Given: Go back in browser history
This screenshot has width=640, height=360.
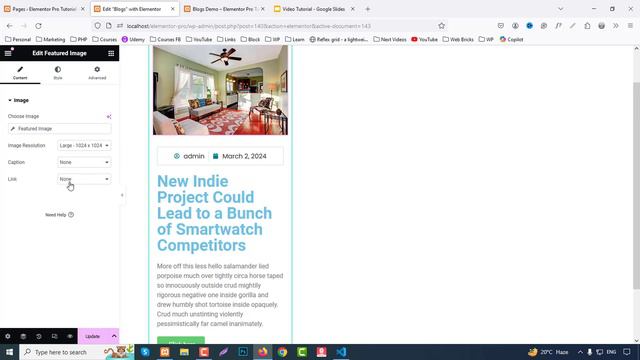Looking at the screenshot, I should (9, 26).
